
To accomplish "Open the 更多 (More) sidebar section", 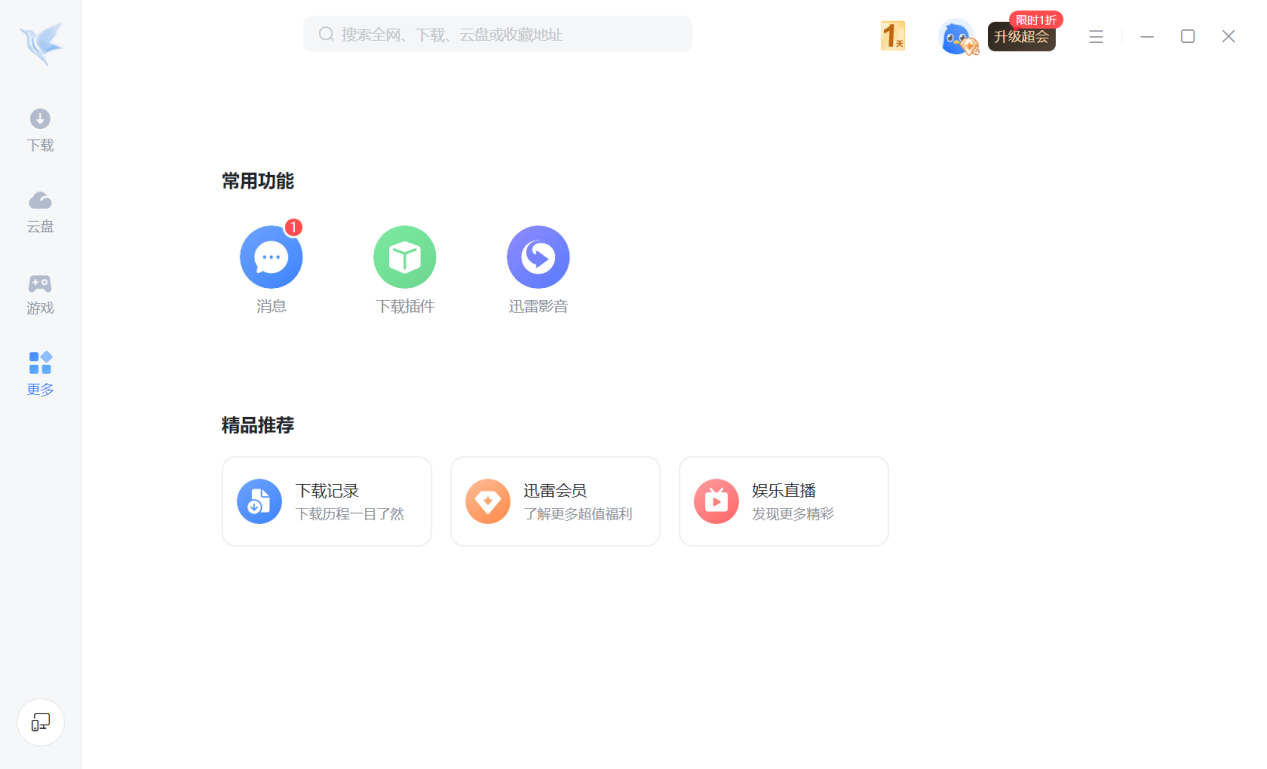I will (40, 374).
